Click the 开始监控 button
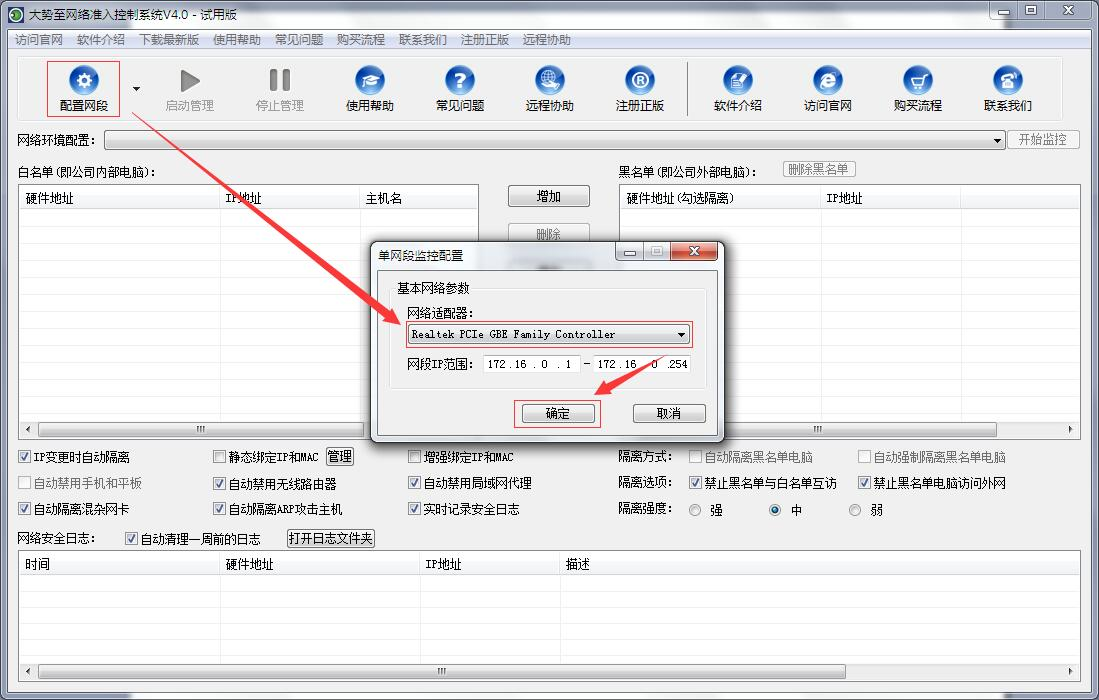1099x700 pixels. point(1042,139)
